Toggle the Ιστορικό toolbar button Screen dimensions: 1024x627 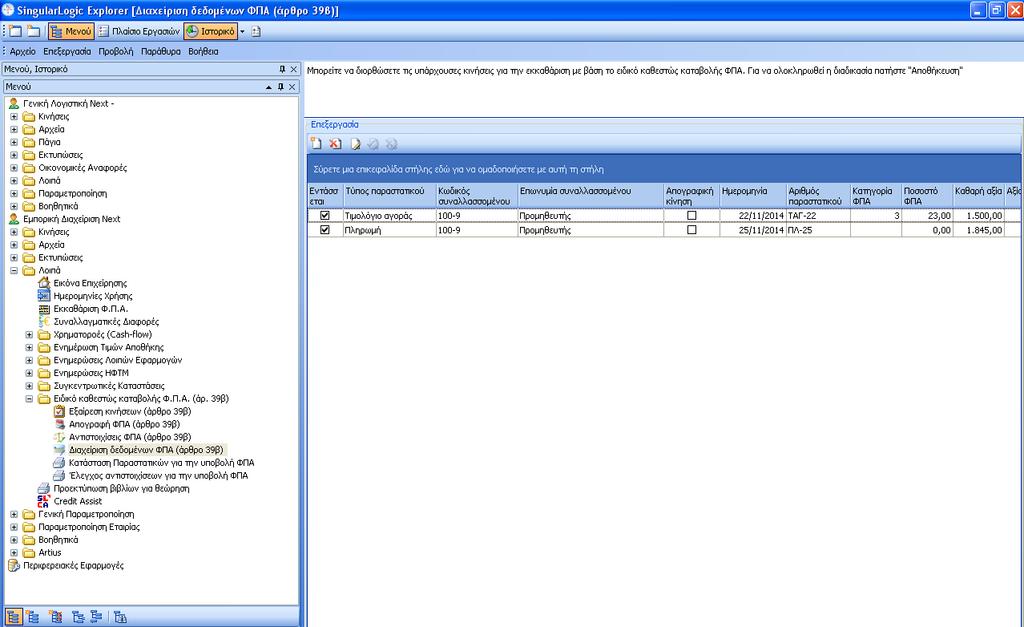coord(210,31)
